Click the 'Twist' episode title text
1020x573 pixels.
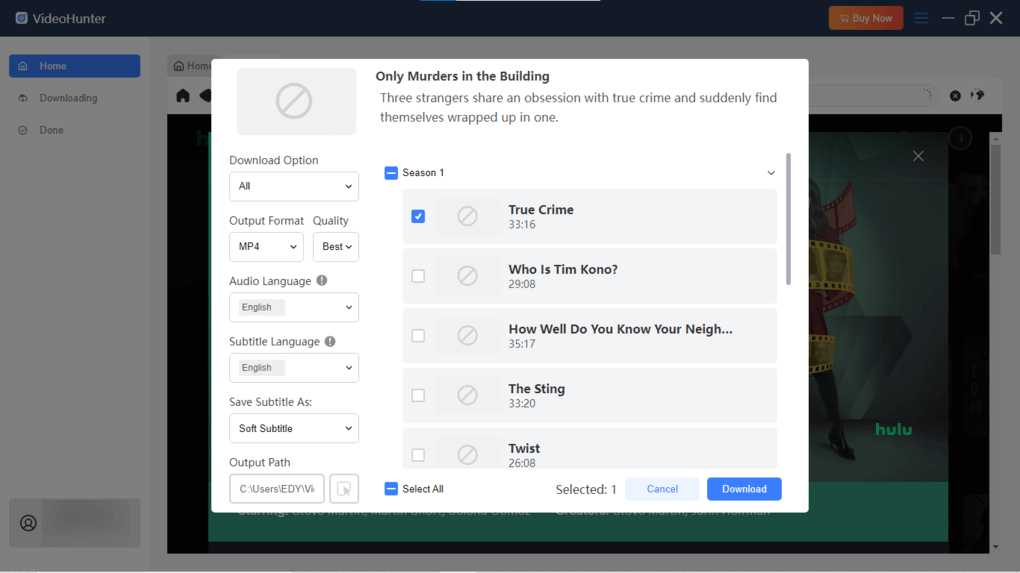(x=524, y=448)
